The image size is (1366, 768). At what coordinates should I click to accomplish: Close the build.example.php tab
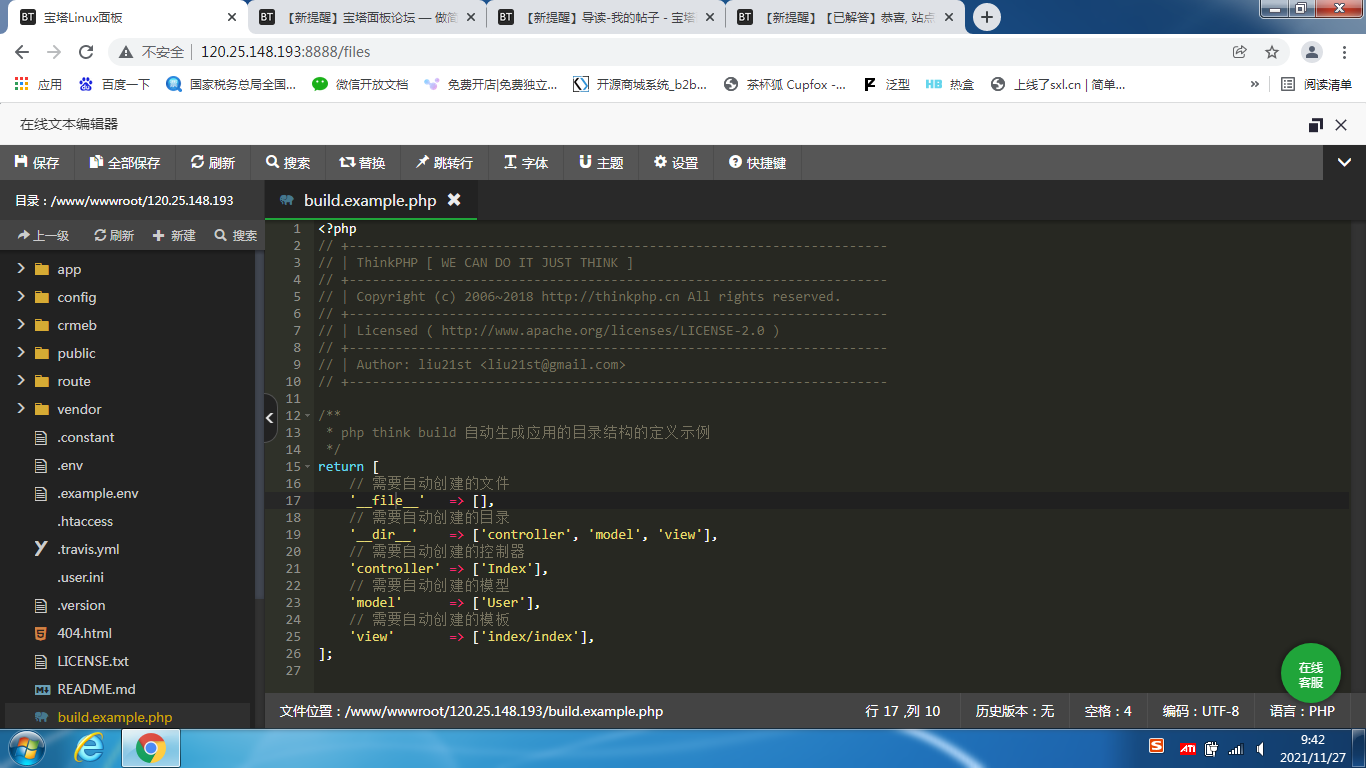tap(454, 200)
